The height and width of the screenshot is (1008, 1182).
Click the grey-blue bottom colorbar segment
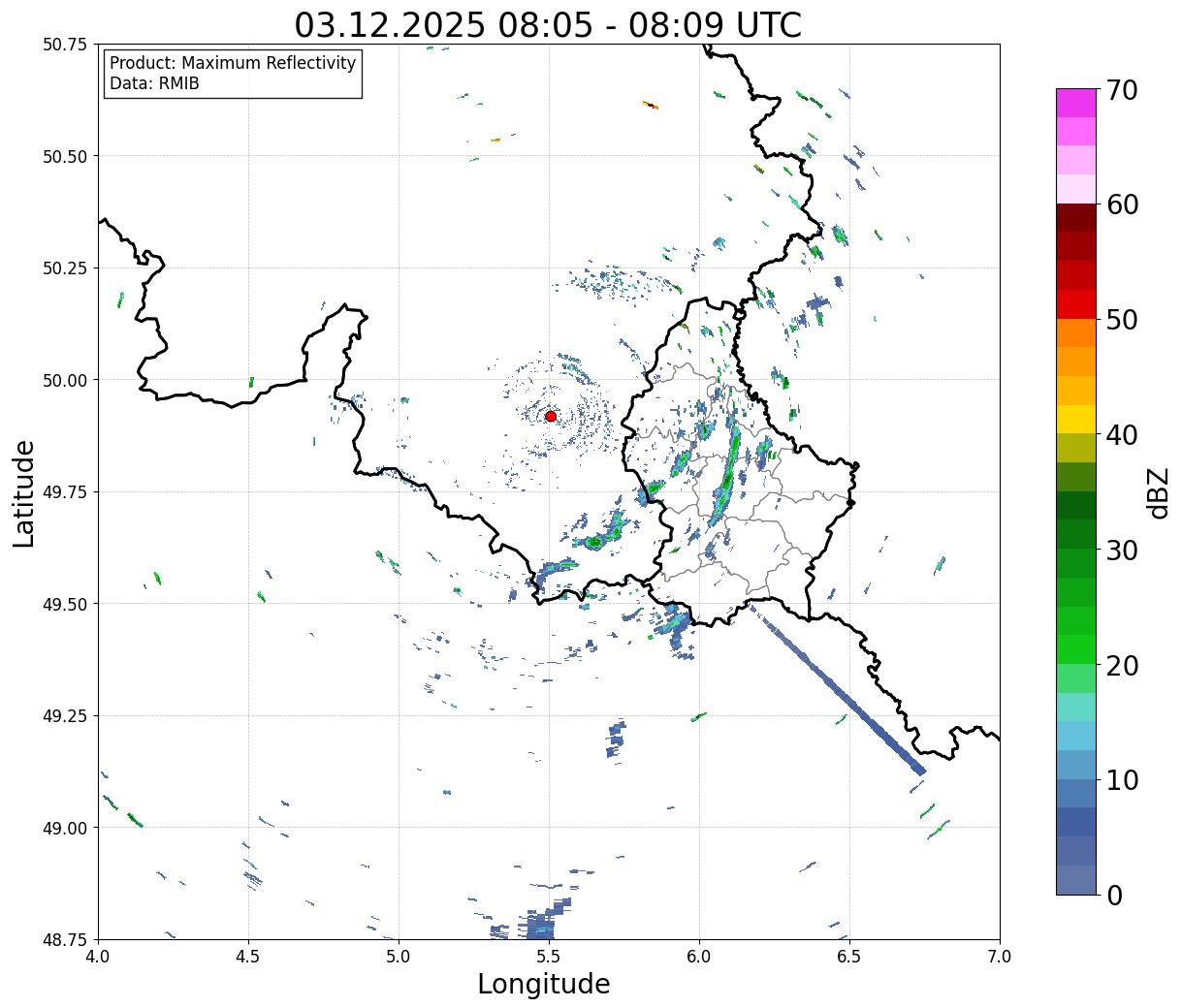1076,879
